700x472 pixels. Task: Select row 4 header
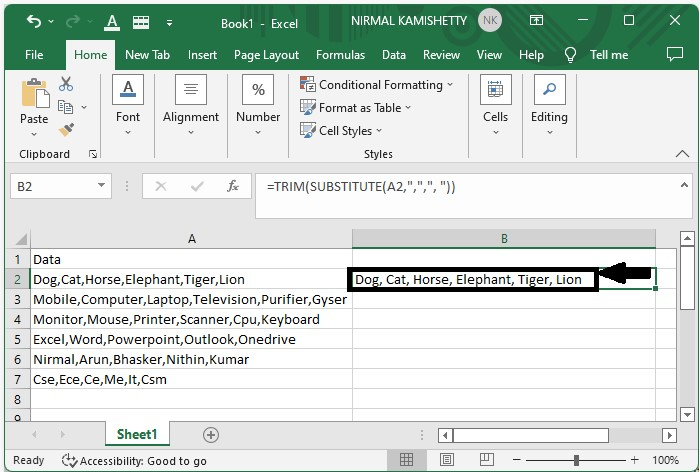17,319
